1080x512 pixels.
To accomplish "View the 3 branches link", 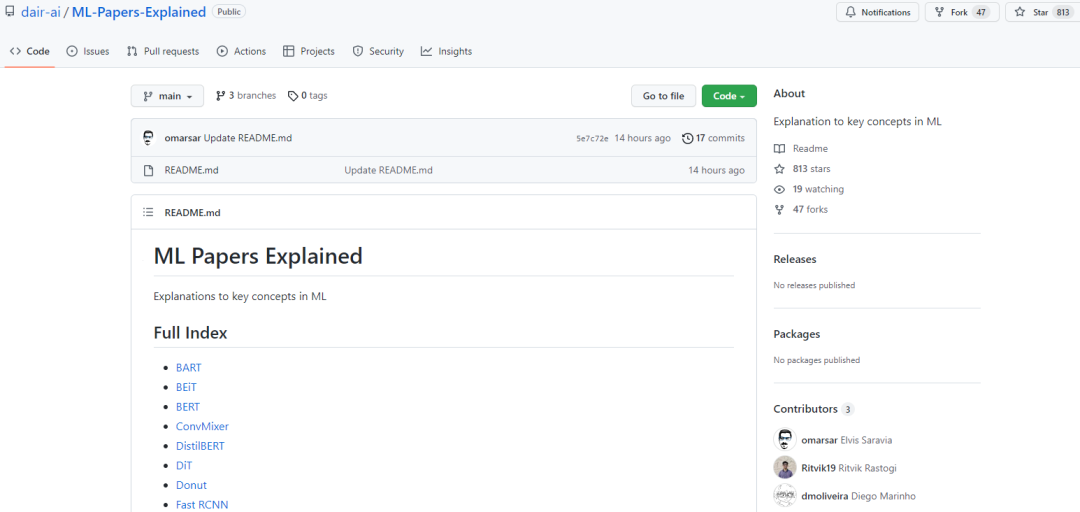I will point(246,96).
